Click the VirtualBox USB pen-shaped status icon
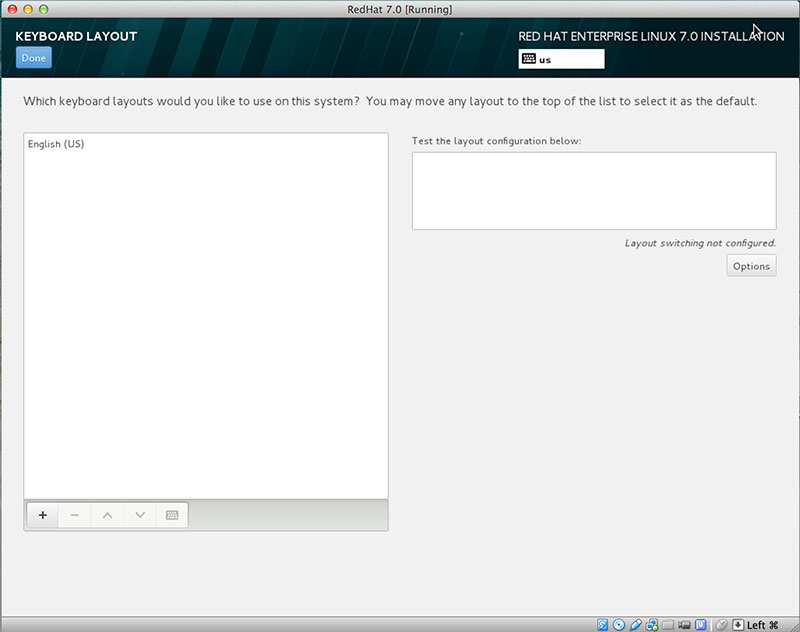The width and height of the screenshot is (800, 632). (636, 625)
